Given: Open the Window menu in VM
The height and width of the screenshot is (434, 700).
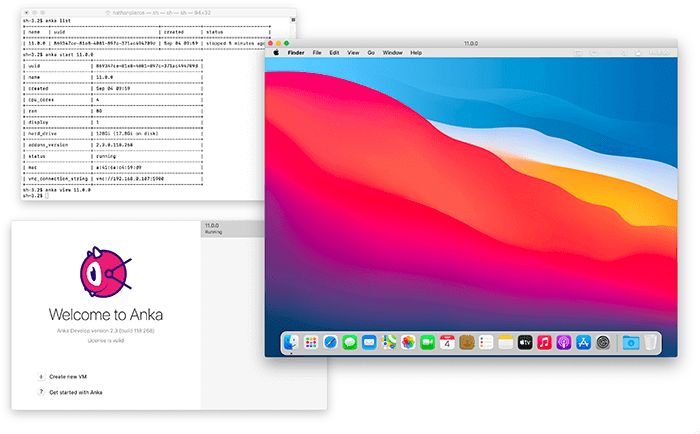Looking at the screenshot, I should [392, 53].
